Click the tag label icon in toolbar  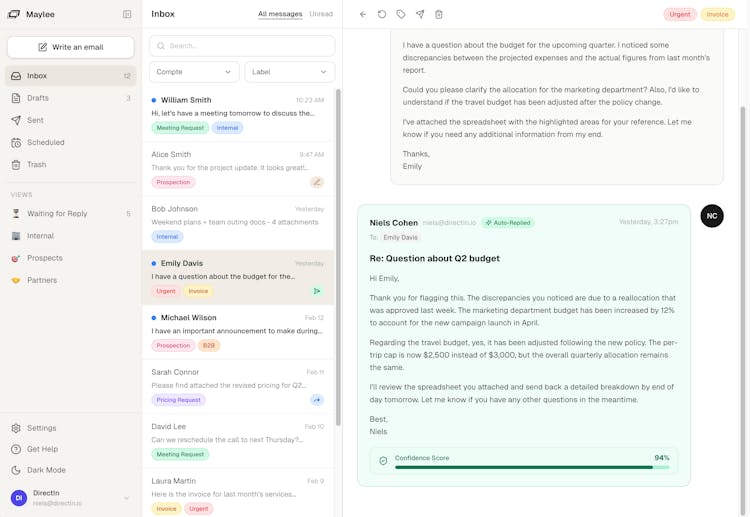401,15
